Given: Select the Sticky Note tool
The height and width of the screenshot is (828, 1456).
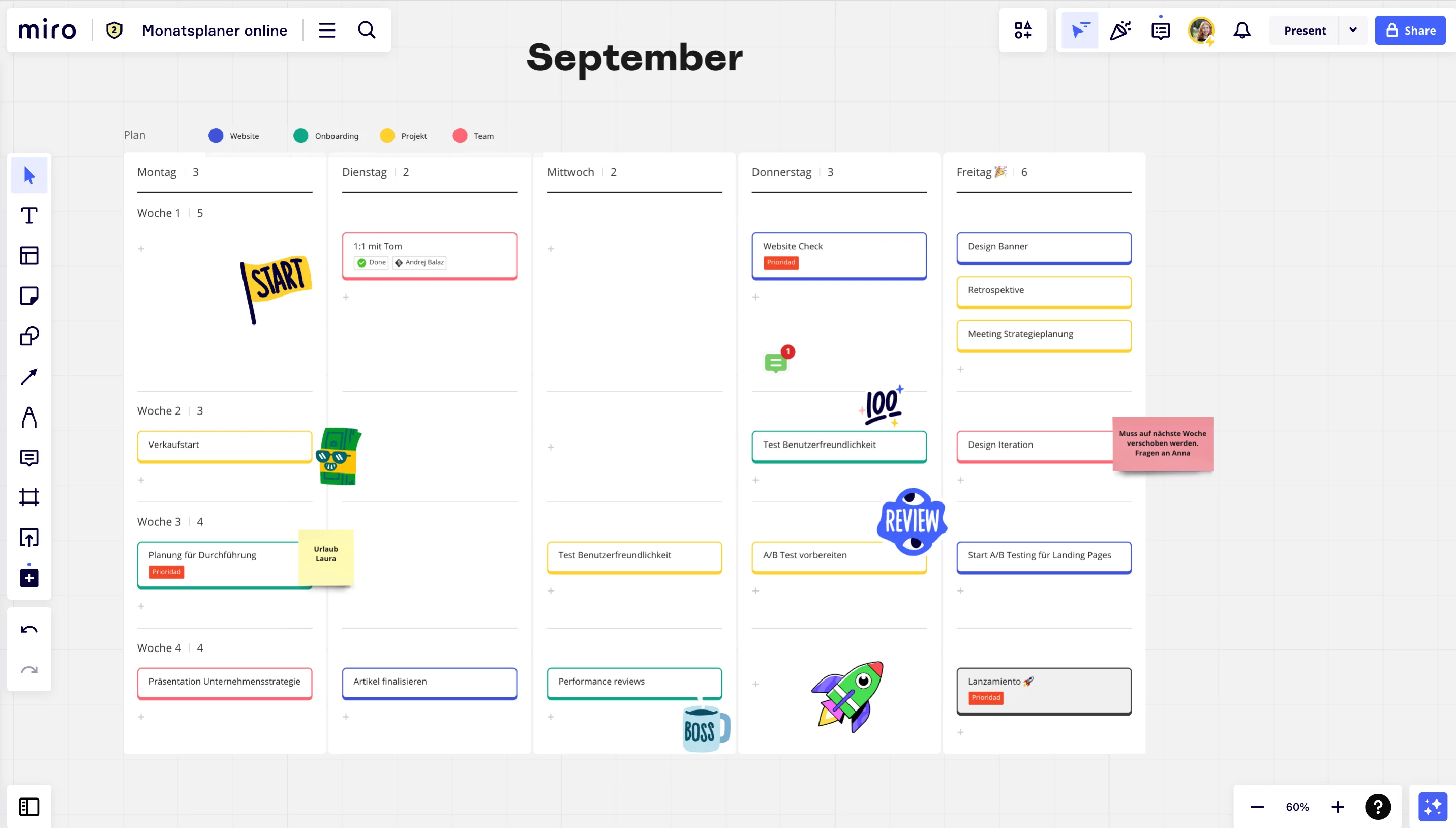Looking at the screenshot, I should pos(28,296).
